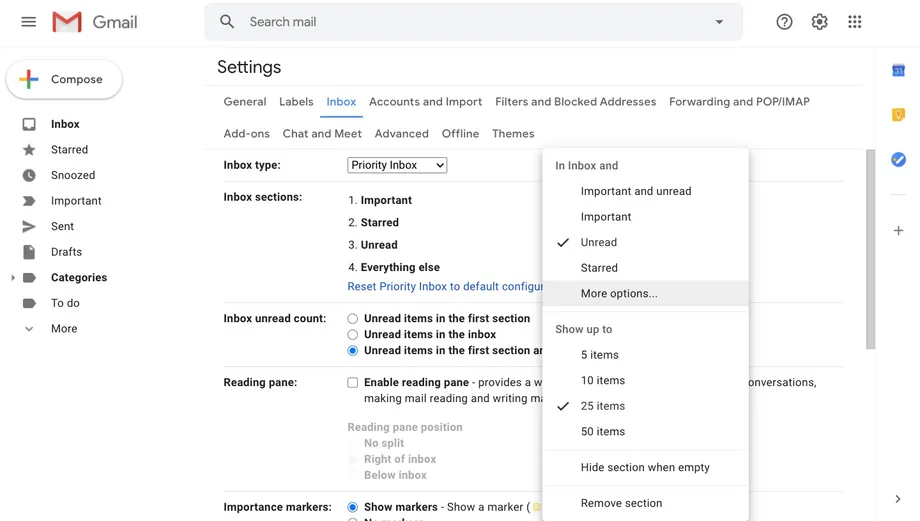
Task: Open the main menu hamburger icon
Action: coord(28,22)
